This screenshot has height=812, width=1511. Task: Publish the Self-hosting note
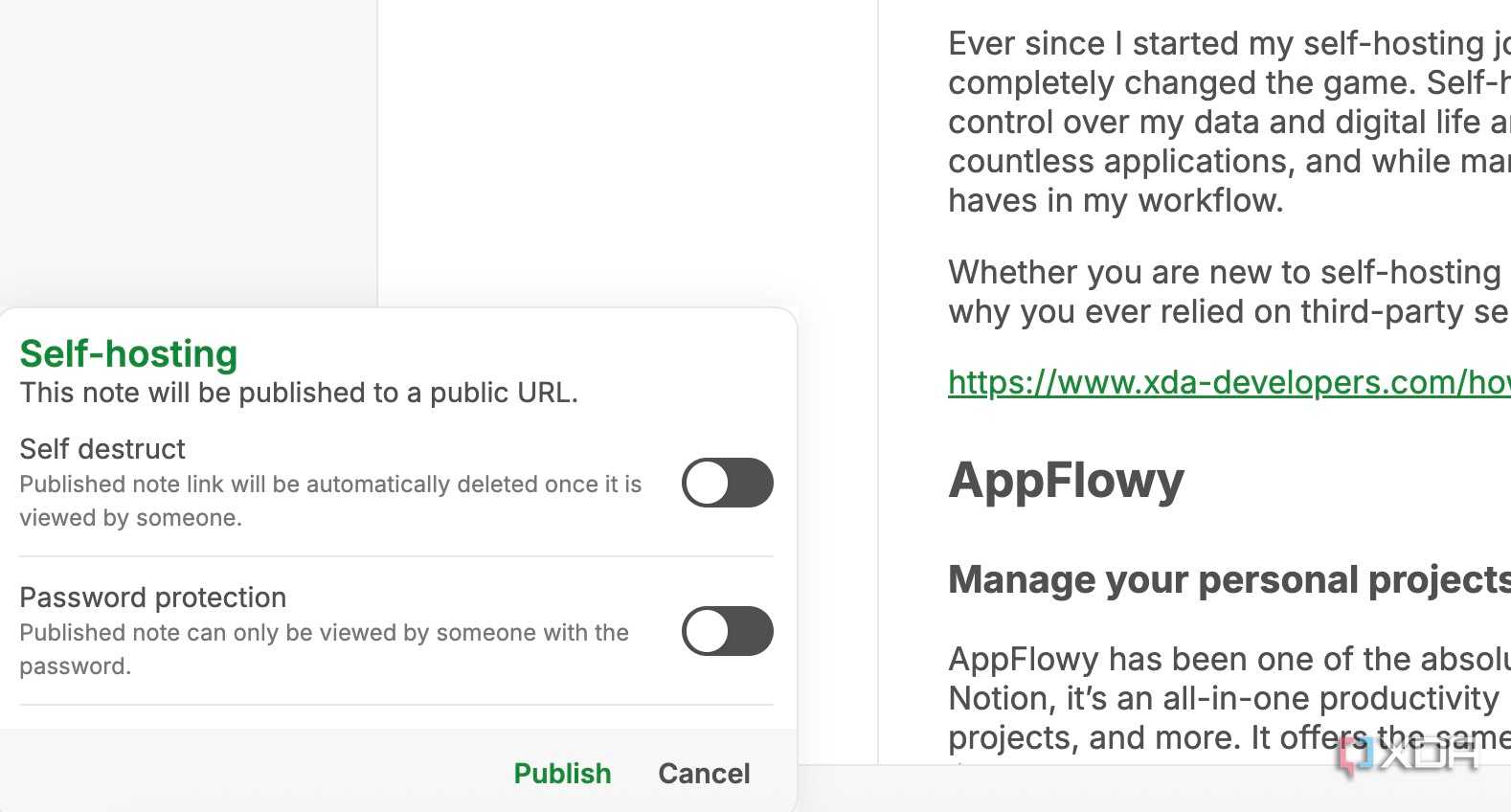[x=562, y=773]
